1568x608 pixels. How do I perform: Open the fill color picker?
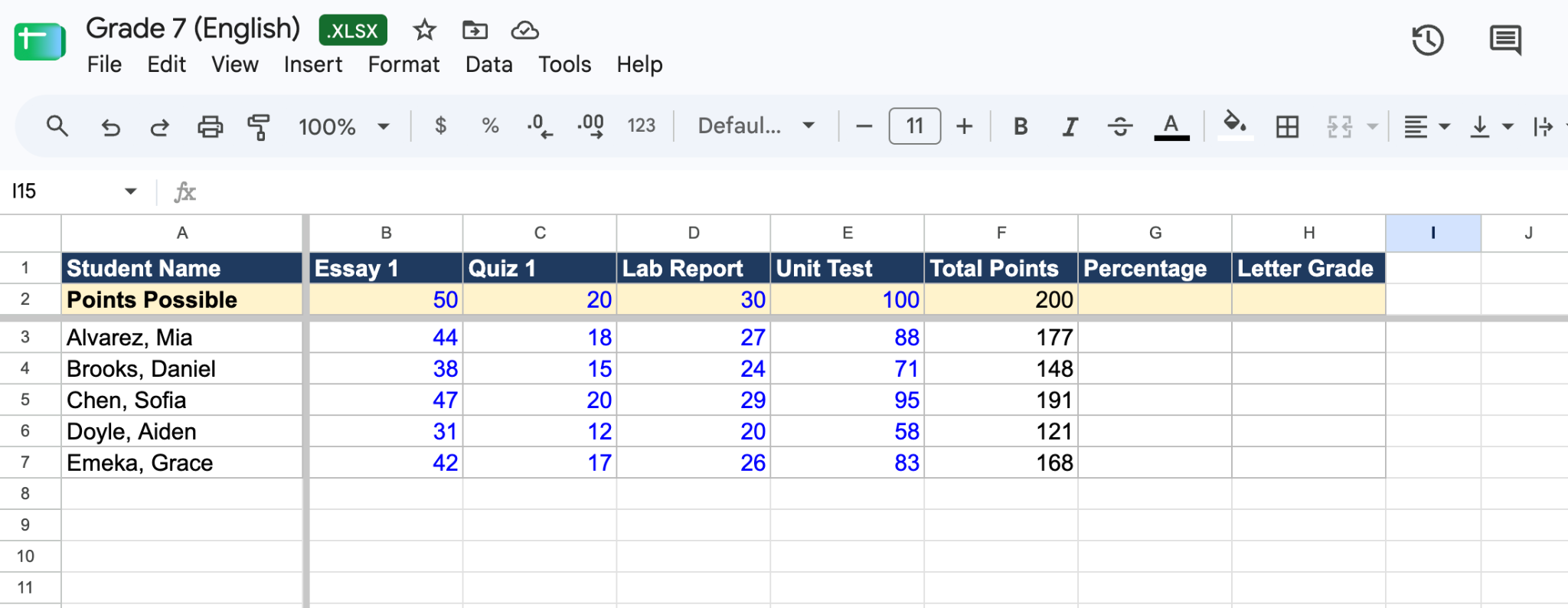pos(1235,125)
